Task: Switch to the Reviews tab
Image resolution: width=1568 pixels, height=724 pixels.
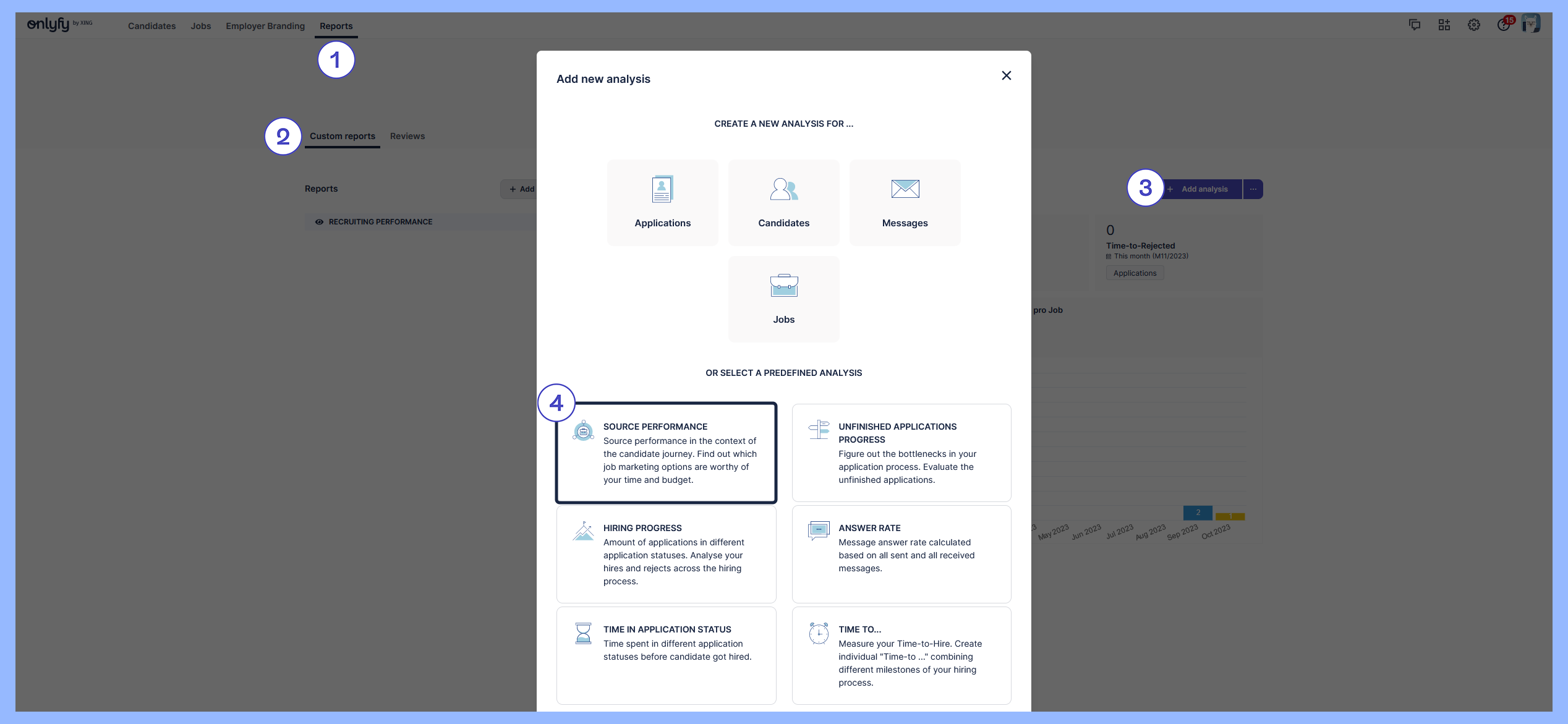Action: 407,136
